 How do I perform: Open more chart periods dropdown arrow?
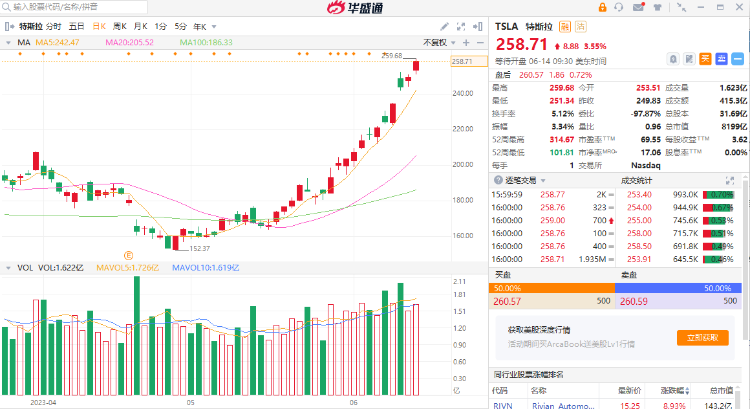[x=214, y=27]
